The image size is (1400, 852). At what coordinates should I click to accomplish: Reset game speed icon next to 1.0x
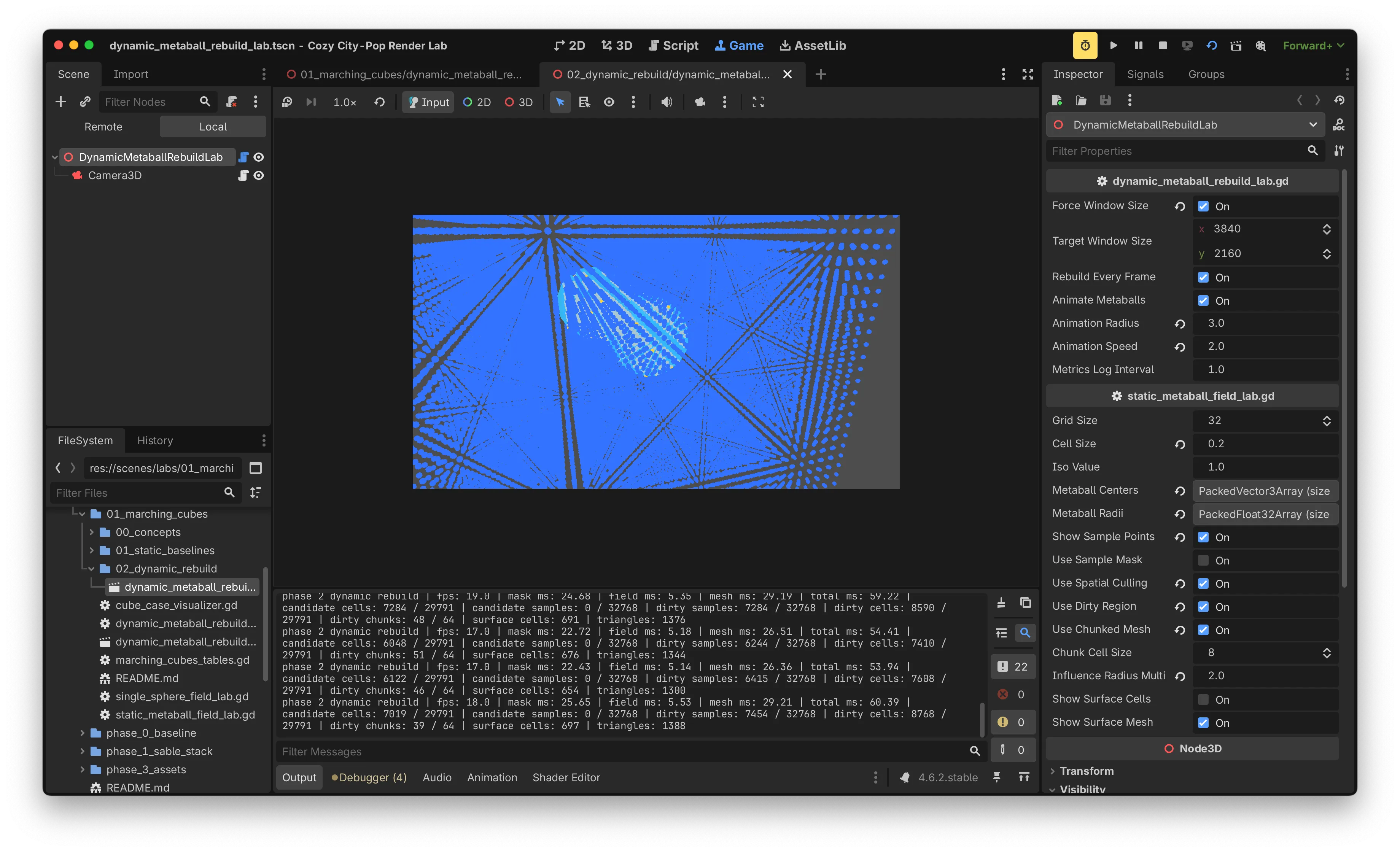380,102
